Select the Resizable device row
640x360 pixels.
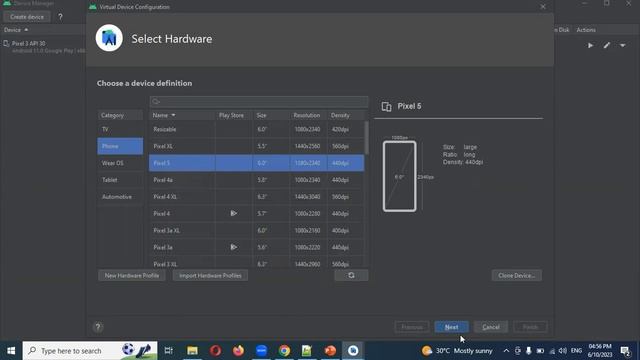256,129
